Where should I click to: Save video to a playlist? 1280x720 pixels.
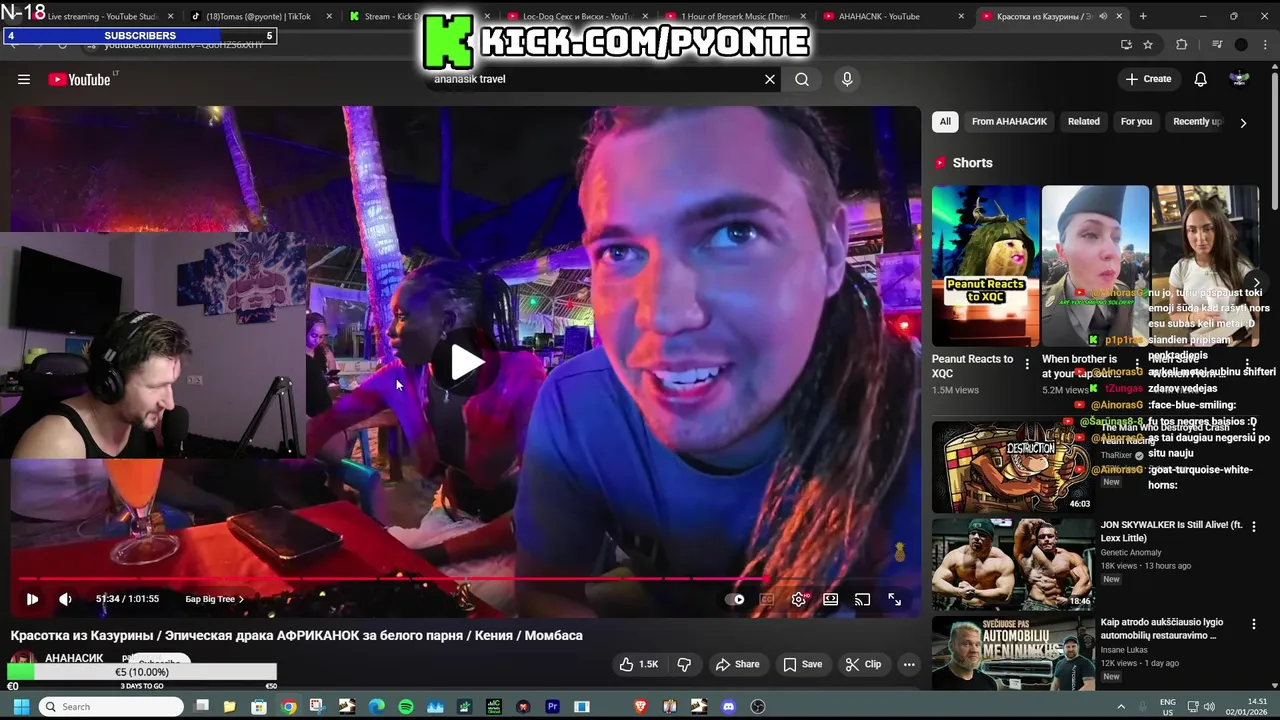pos(802,664)
